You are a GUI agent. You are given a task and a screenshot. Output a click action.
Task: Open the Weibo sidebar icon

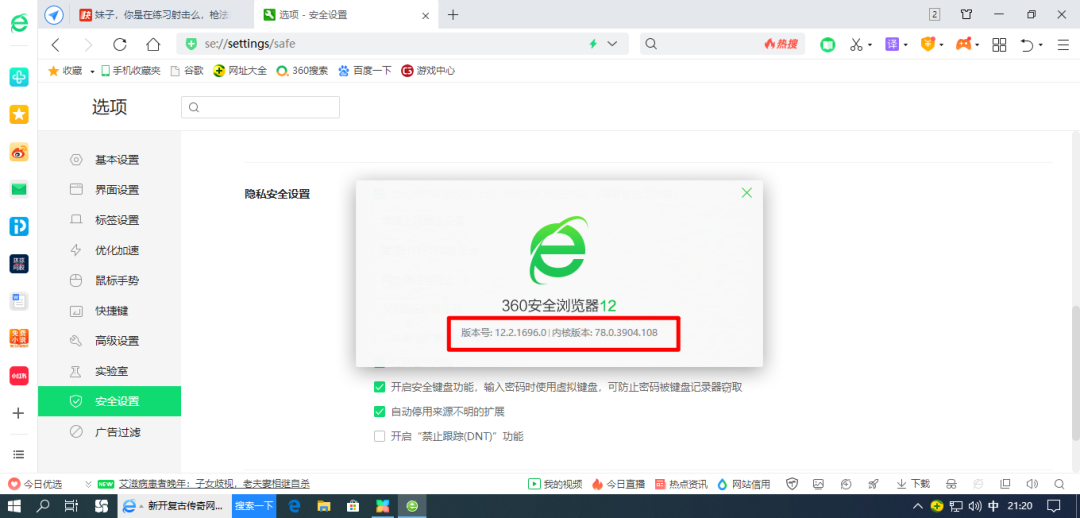(19, 152)
